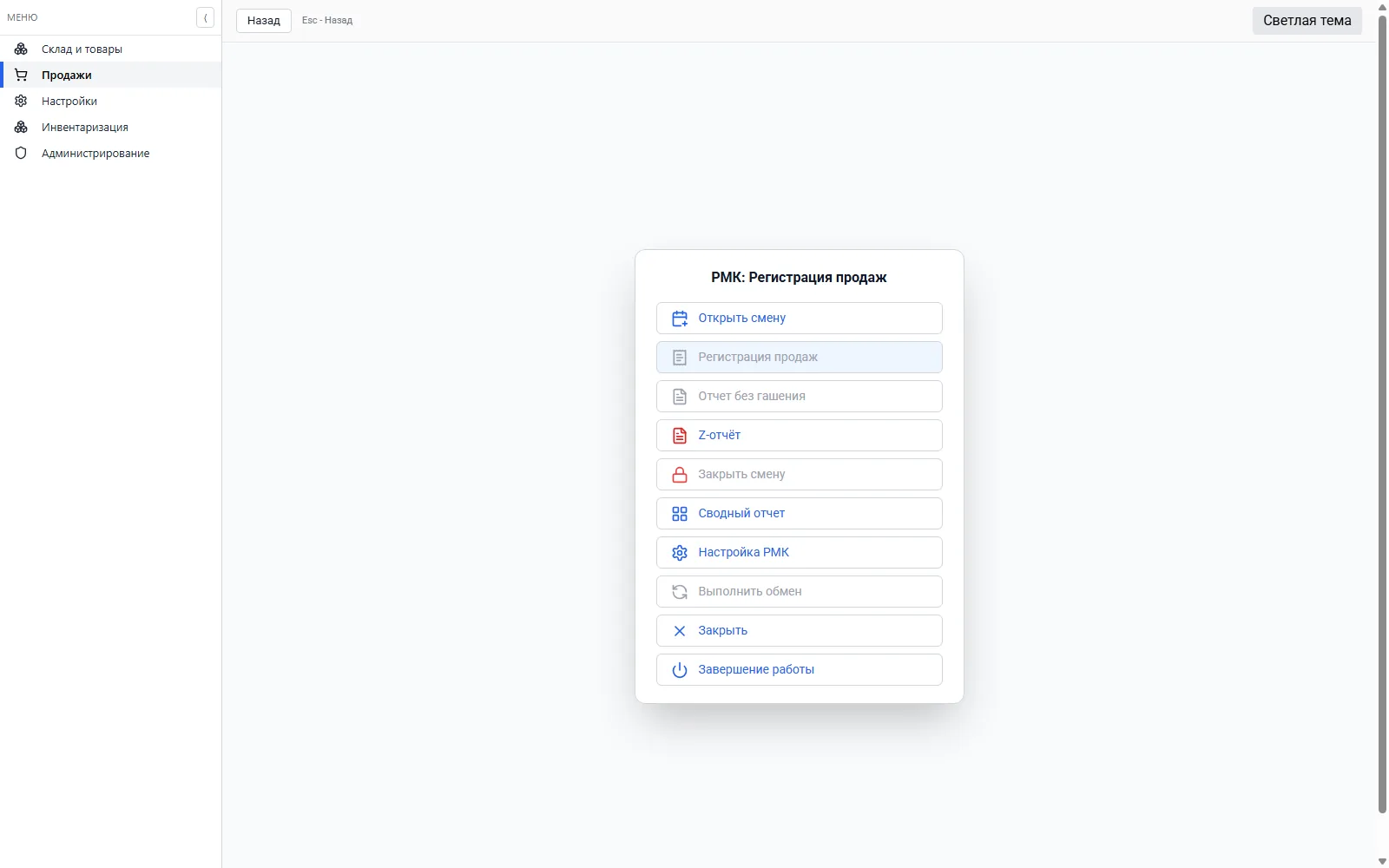Click the X icon beside Закрыть

(680, 631)
